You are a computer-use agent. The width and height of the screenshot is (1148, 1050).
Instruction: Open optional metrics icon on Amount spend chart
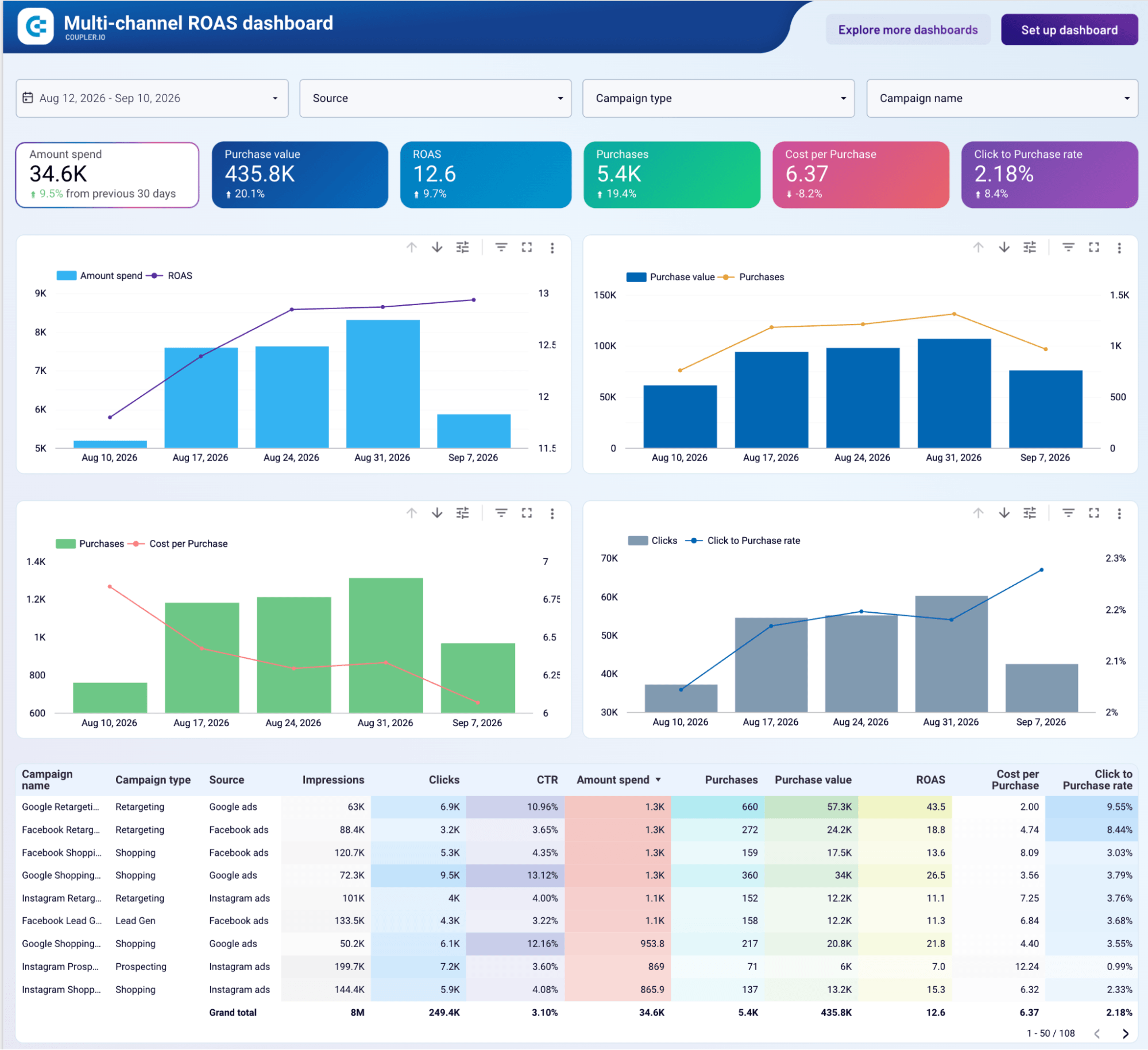462,248
